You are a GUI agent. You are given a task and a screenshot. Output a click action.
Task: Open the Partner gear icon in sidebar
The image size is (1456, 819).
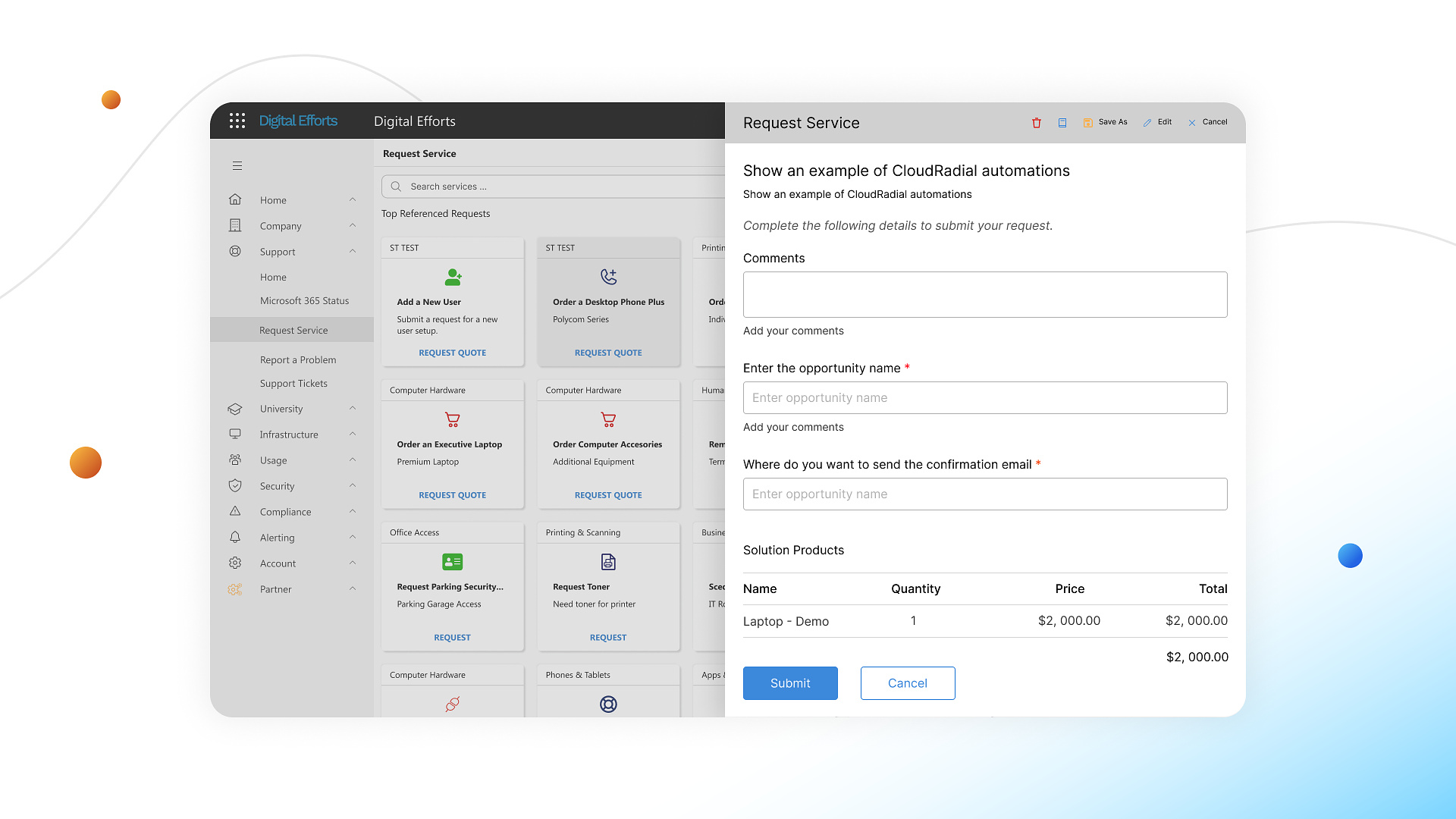point(235,589)
